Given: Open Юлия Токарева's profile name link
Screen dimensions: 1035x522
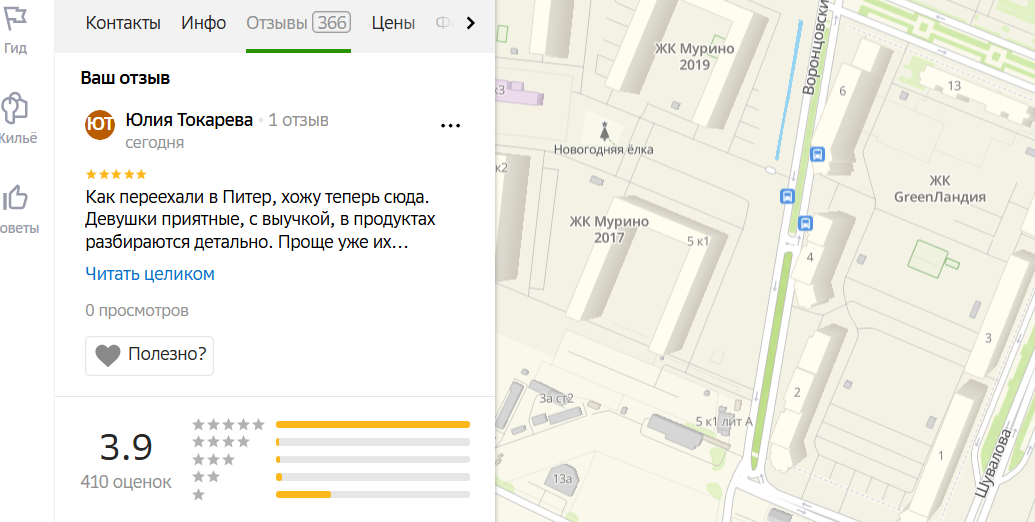Looking at the screenshot, I should 189,120.
